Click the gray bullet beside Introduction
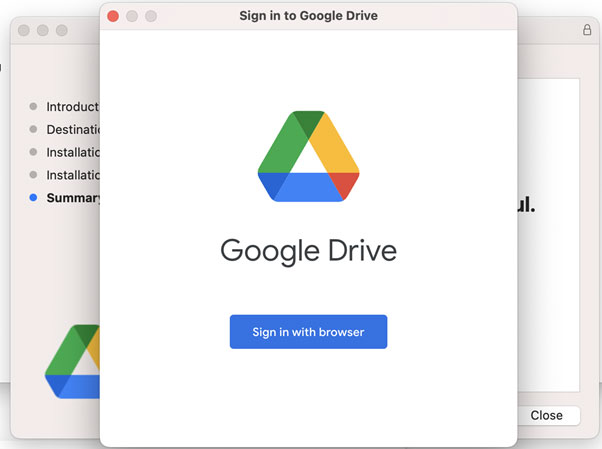The width and height of the screenshot is (602, 449). [33, 107]
